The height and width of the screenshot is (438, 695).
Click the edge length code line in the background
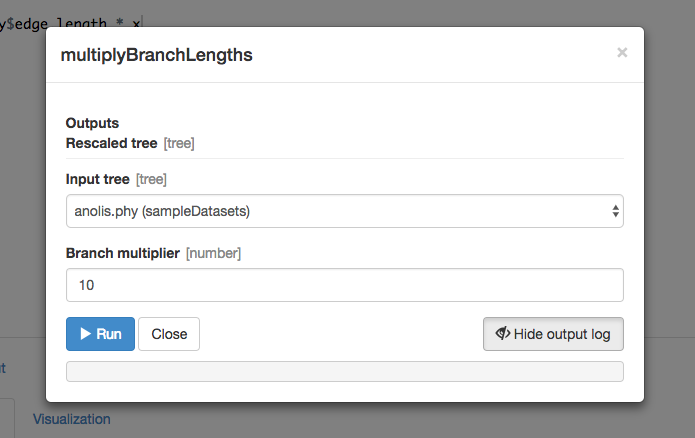(70, 23)
